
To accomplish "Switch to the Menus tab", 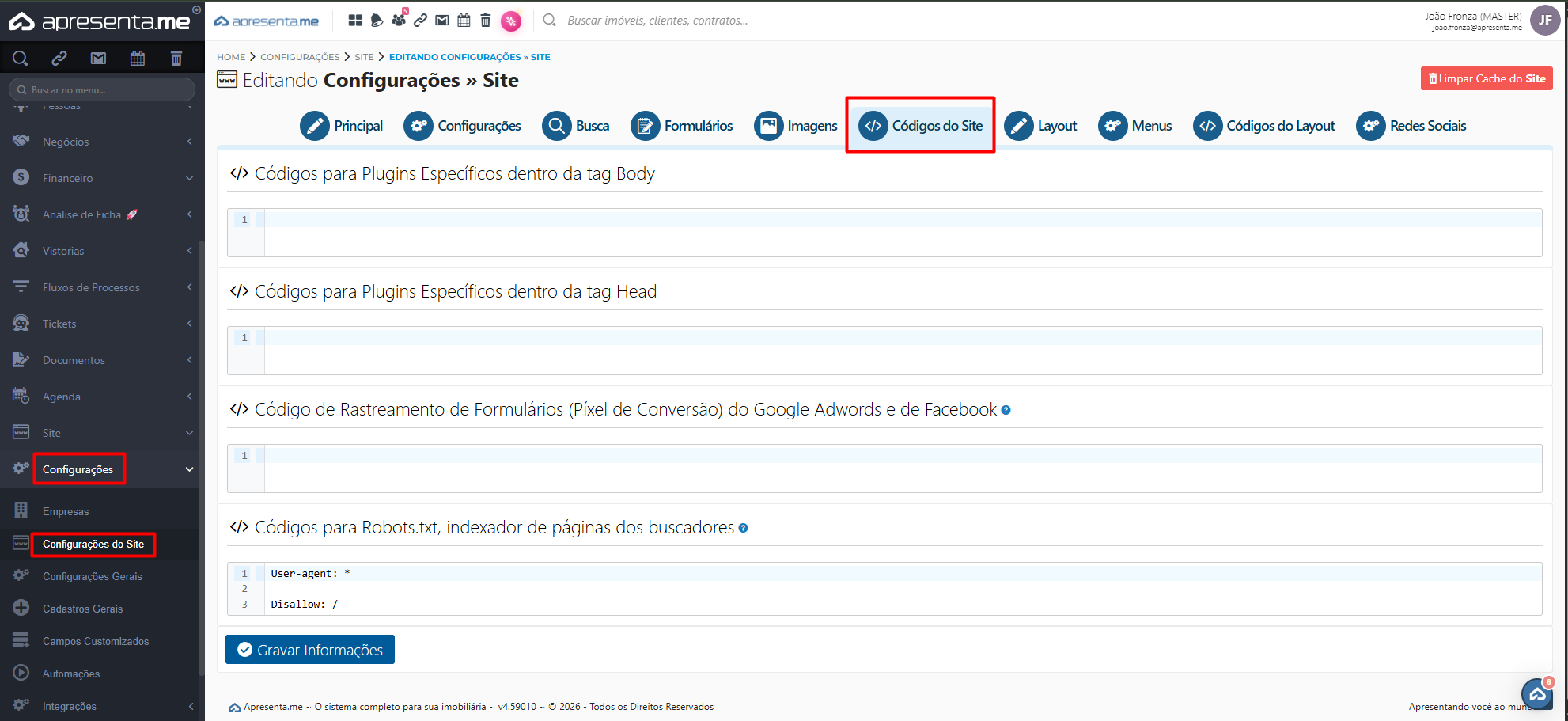I will pyautogui.click(x=1134, y=126).
